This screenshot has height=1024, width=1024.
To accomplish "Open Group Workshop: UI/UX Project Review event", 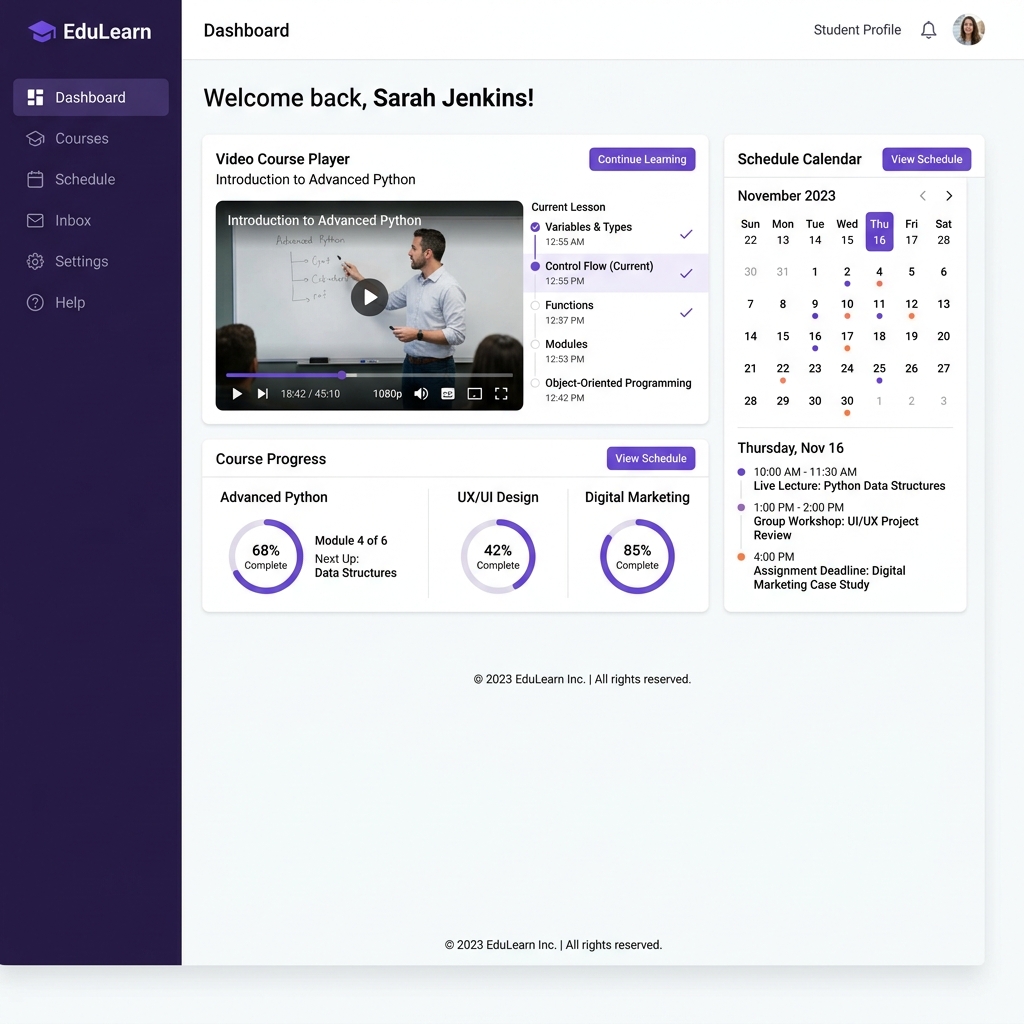I will pos(836,521).
